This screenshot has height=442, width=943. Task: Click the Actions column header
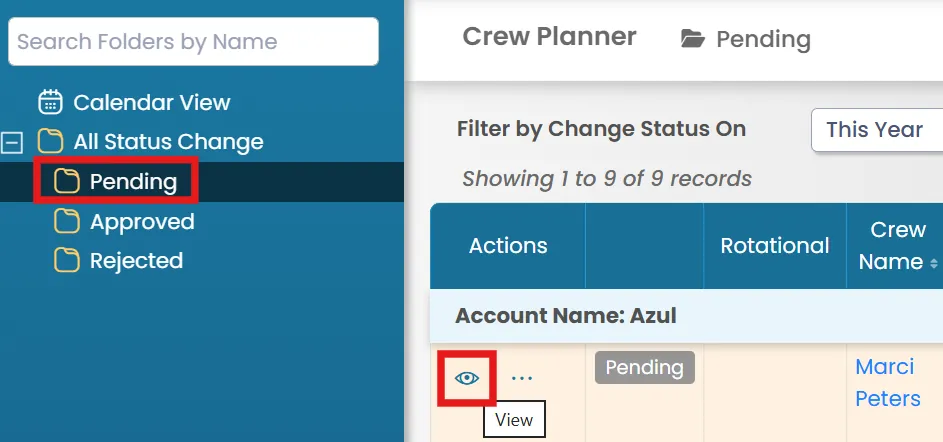[508, 246]
